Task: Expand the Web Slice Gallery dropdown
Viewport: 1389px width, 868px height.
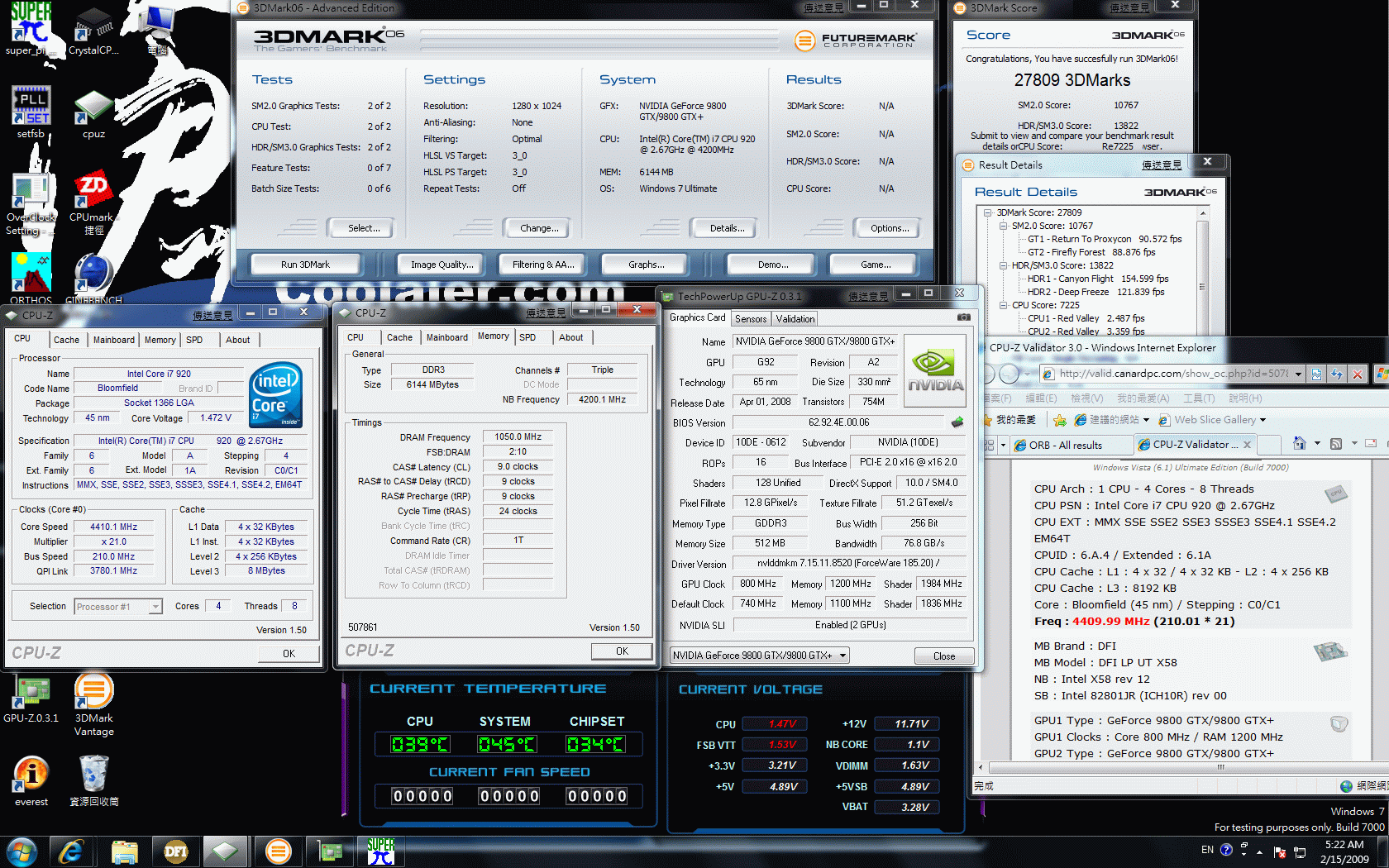Action: tap(1263, 420)
